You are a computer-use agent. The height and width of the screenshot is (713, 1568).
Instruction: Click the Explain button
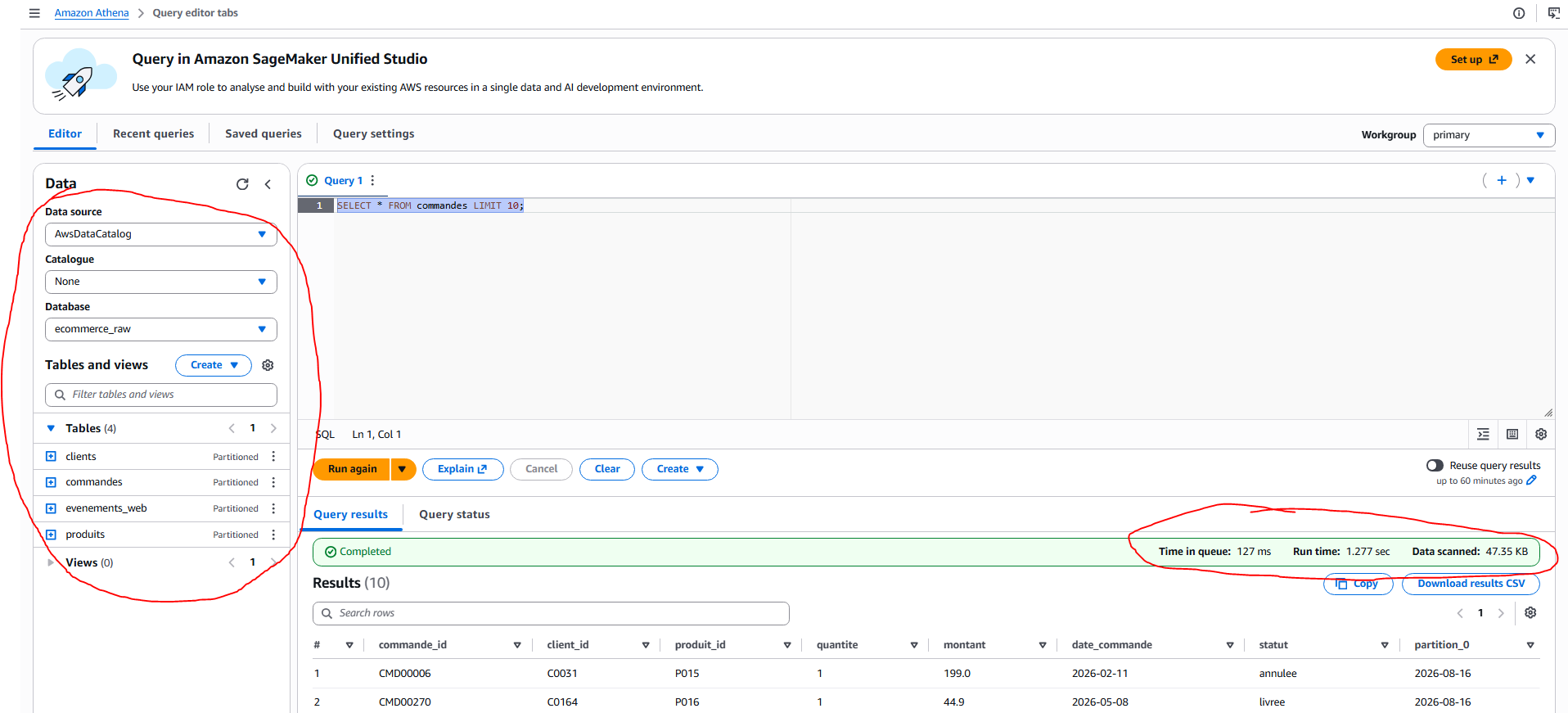pos(462,469)
